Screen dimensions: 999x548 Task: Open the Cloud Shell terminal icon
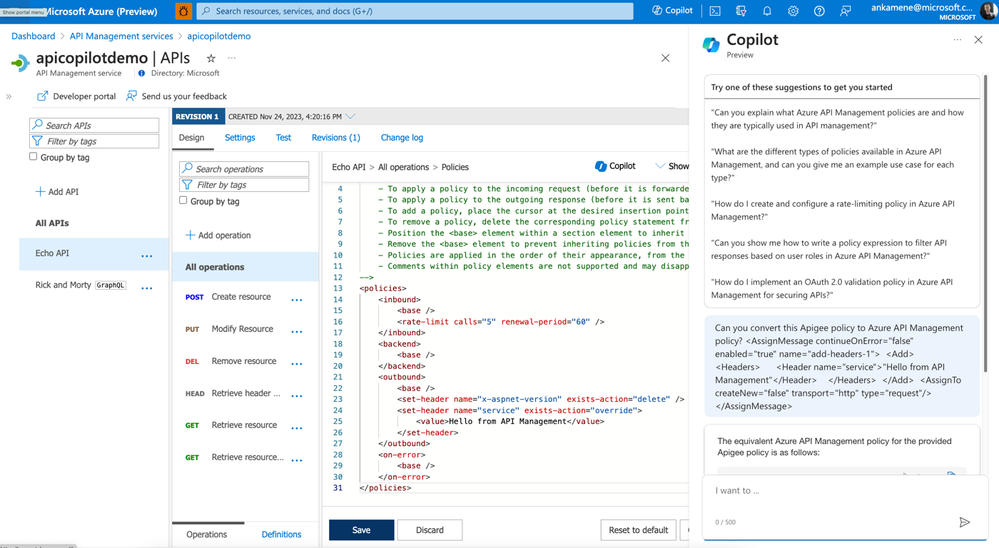point(715,11)
